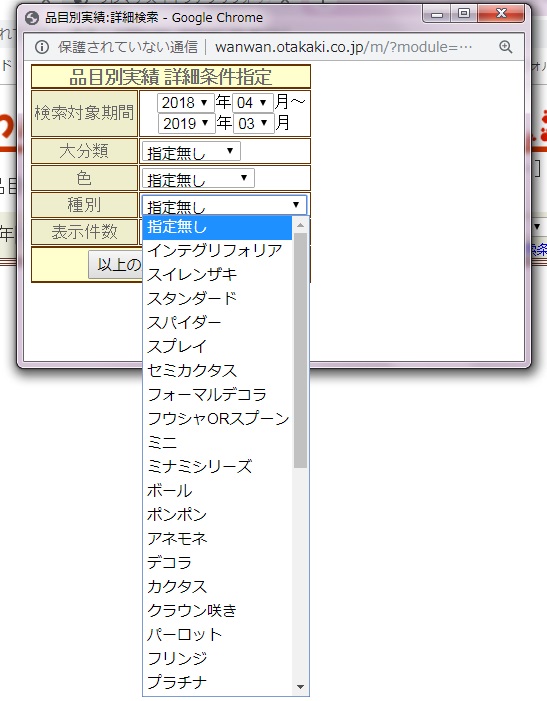Click the URL address bar text
Viewport: 547px width, 701px height.
[x=343, y=47]
